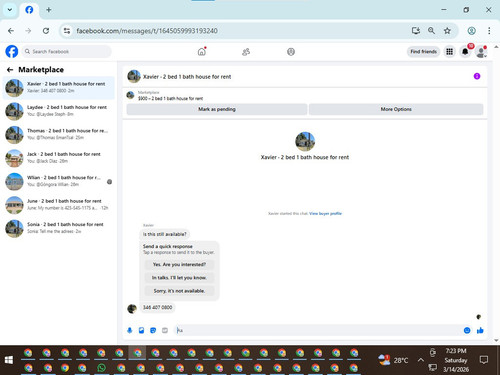500x375 pixels.
Task: Open Laydee conversation in the list
Action: point(59,111)
